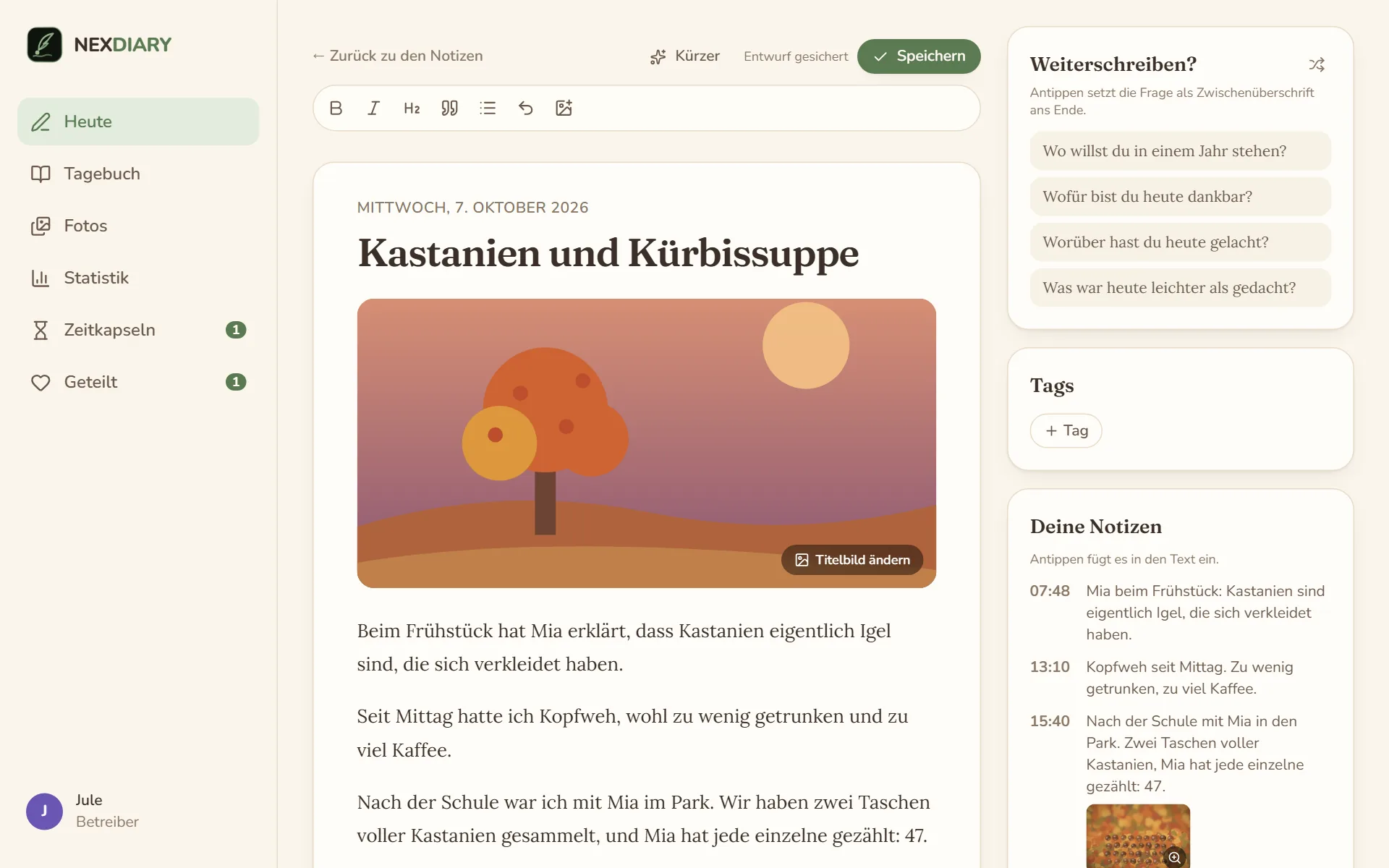Insert an H2 heading
This screenshot has width=1389, height=868.
(x=412, y=109)
